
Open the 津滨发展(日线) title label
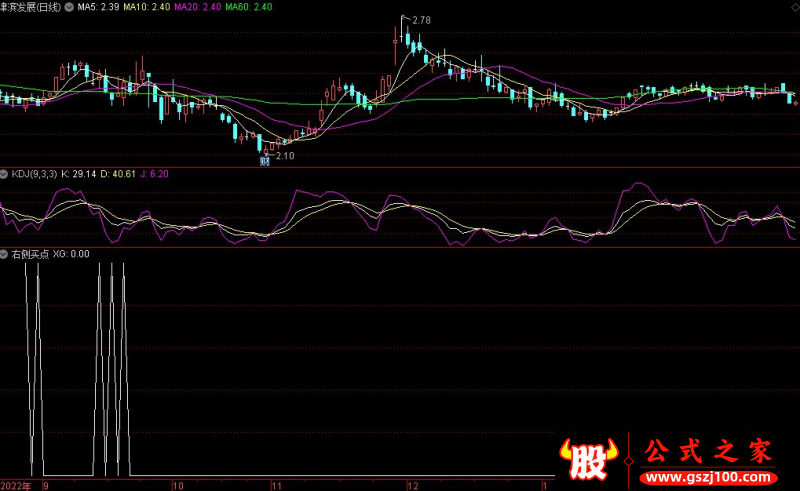point(30,6)
